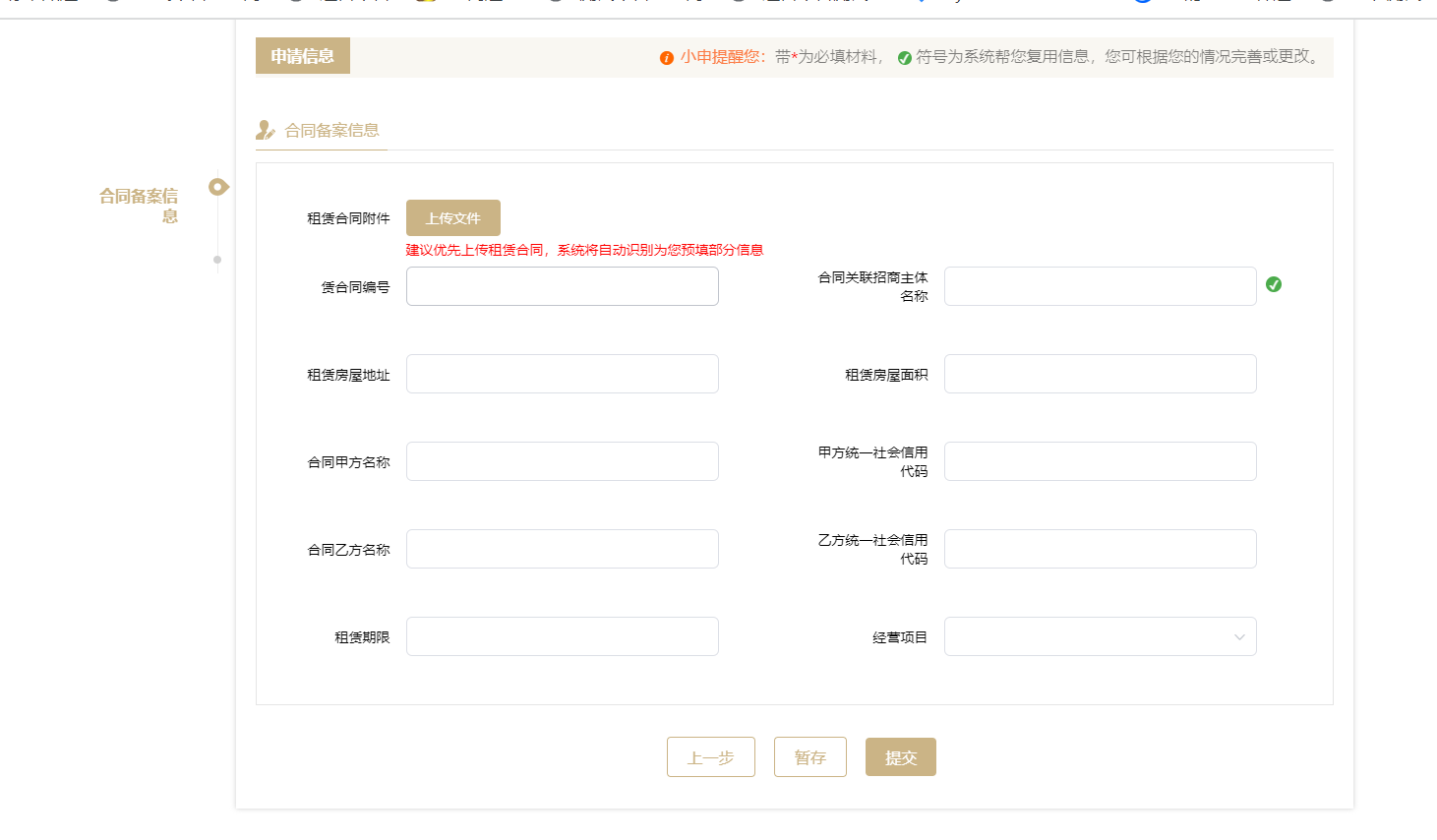This screenshot has width=1437, height=840.
Task: Click the chevron on the 经营项目 field
Action: pos(1239,636)
